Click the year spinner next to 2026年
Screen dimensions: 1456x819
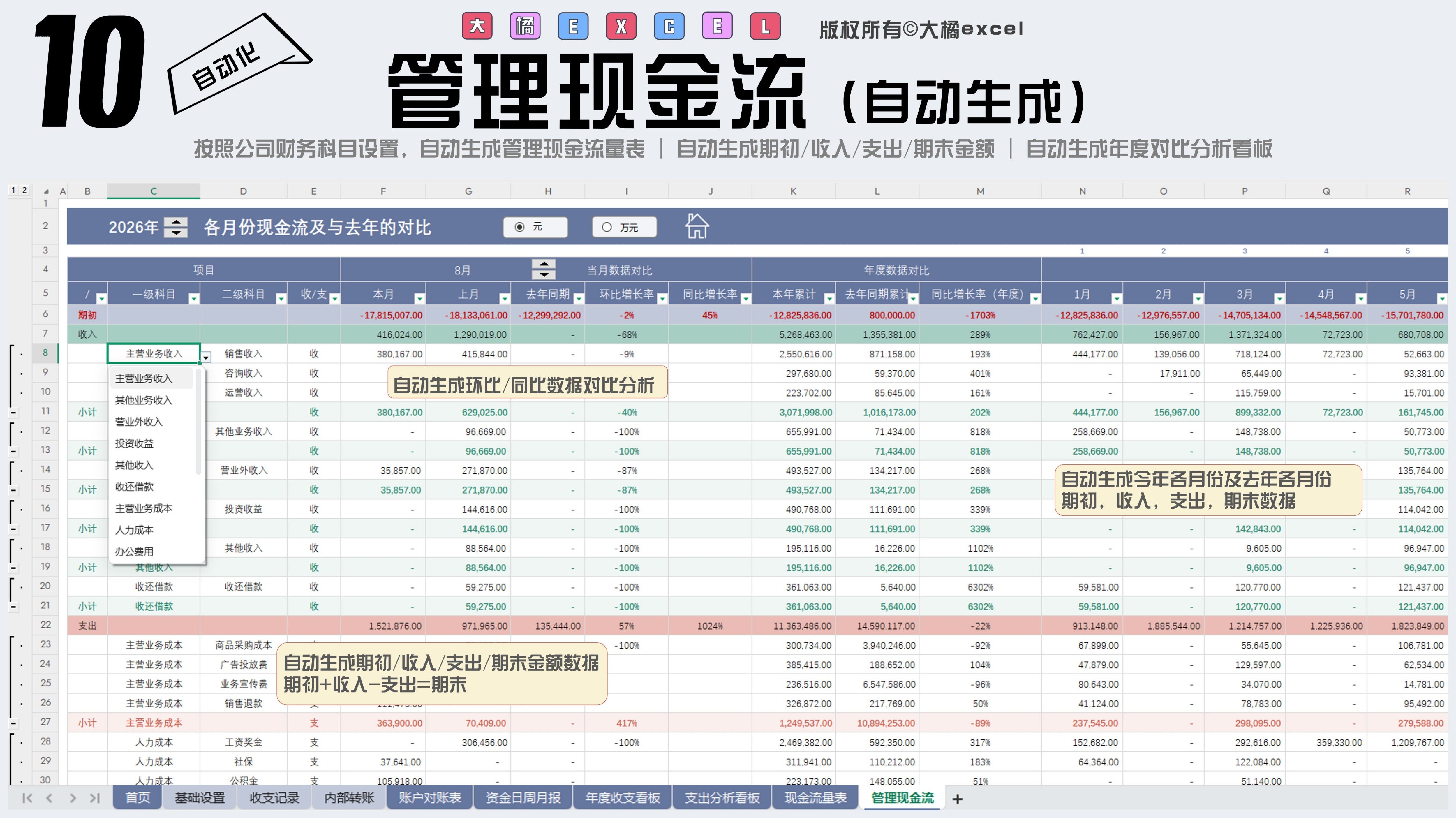[x=176, y=227]
